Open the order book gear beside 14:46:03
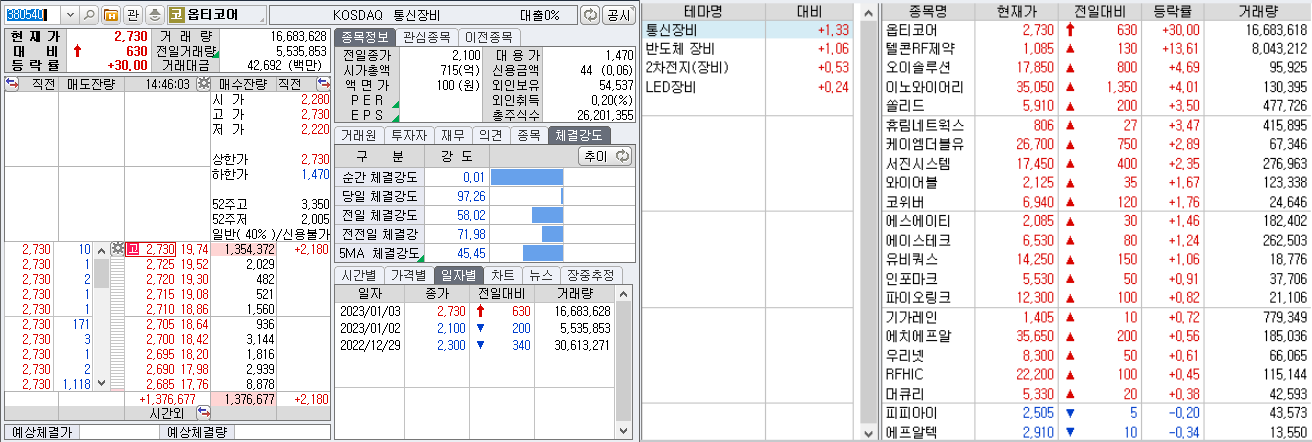 click(204, 84)
